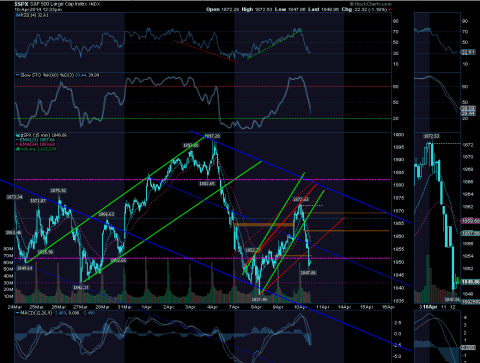Click the 1866.63 price label
The width and height of the screenshot is (480, 363).
click(106, 214)
